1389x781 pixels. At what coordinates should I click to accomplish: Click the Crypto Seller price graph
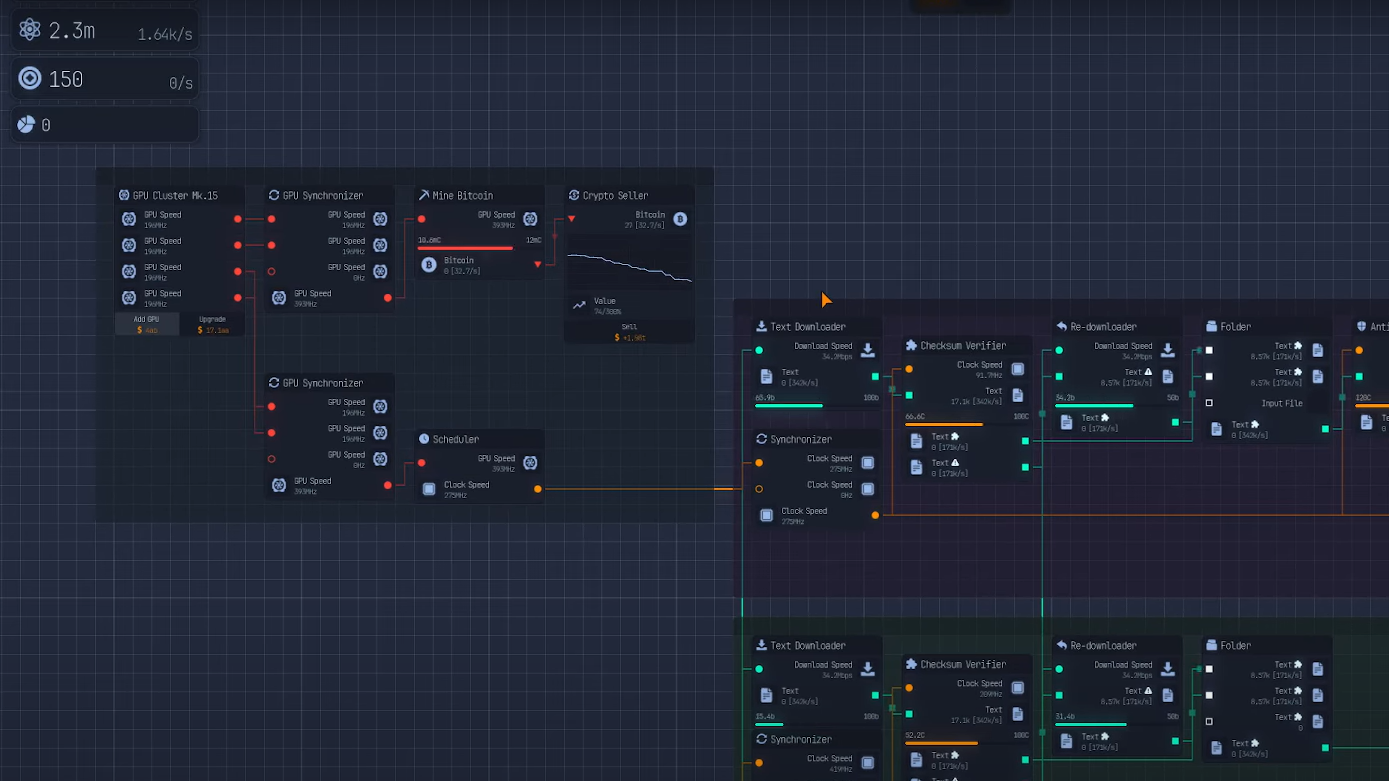click(x=629, y=263)
